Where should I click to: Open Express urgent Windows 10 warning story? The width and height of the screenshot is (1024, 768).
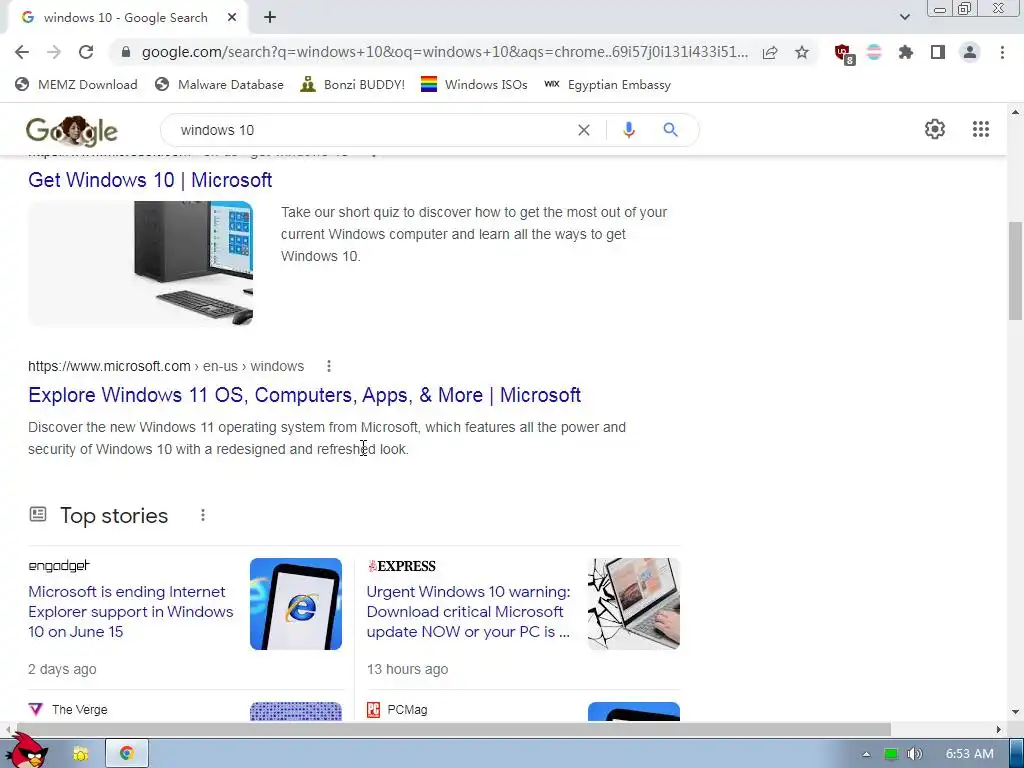[x=468, y=612]
